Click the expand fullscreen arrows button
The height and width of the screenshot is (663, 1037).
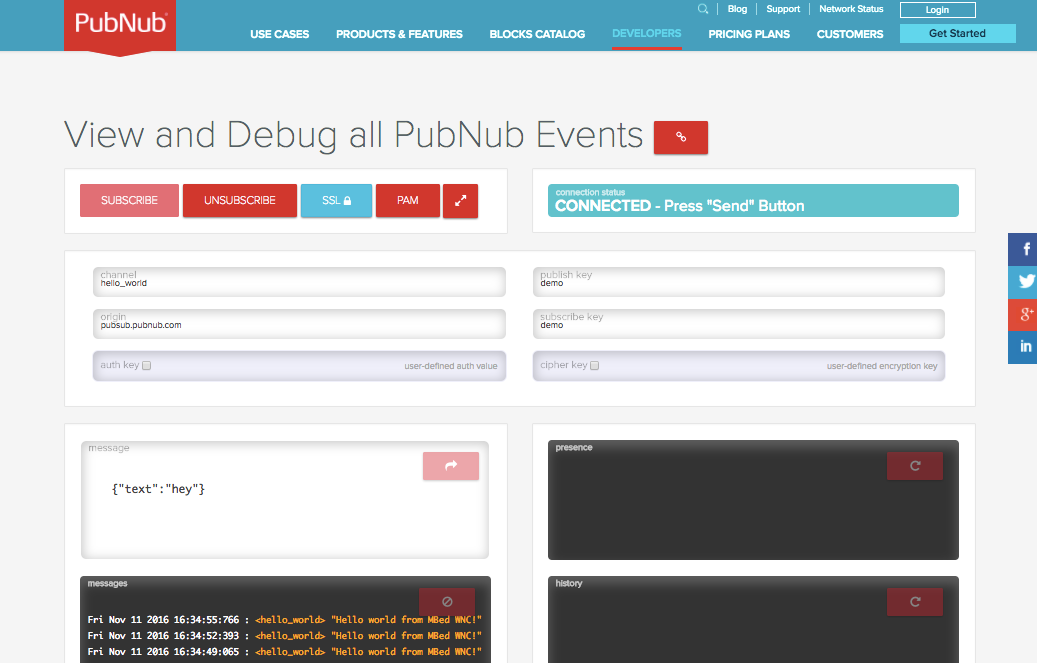click(x=460, y=200)
